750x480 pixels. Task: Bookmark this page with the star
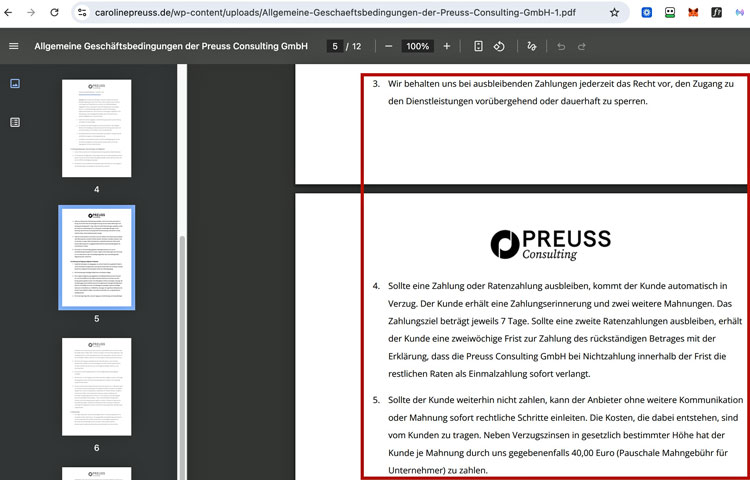pyautogui.click(x=614, y=13)
